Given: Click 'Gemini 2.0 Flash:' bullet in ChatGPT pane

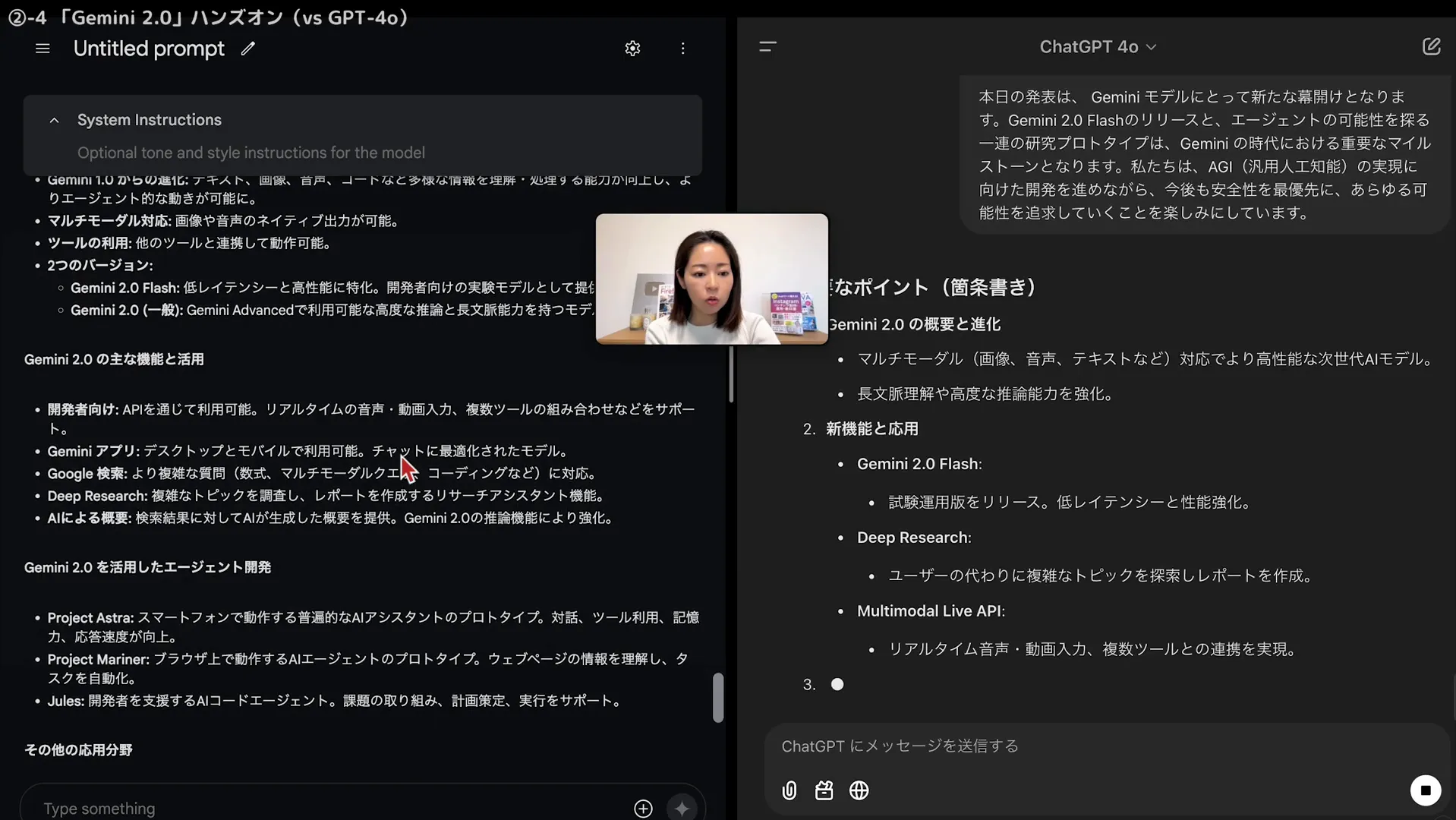Looking at the screenshot, I should [x=919, y=464].
